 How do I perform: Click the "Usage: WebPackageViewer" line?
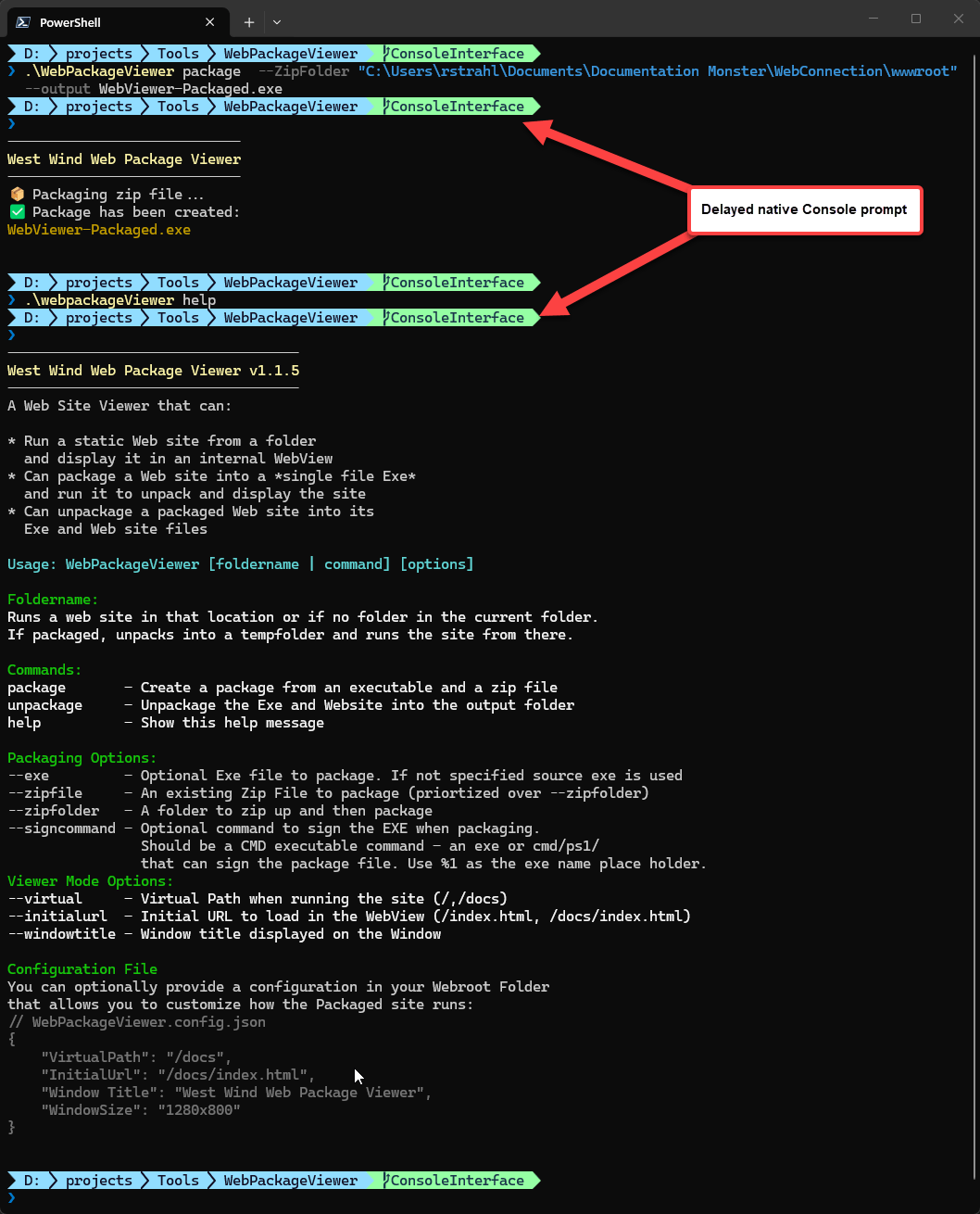[x=241, y=564]
